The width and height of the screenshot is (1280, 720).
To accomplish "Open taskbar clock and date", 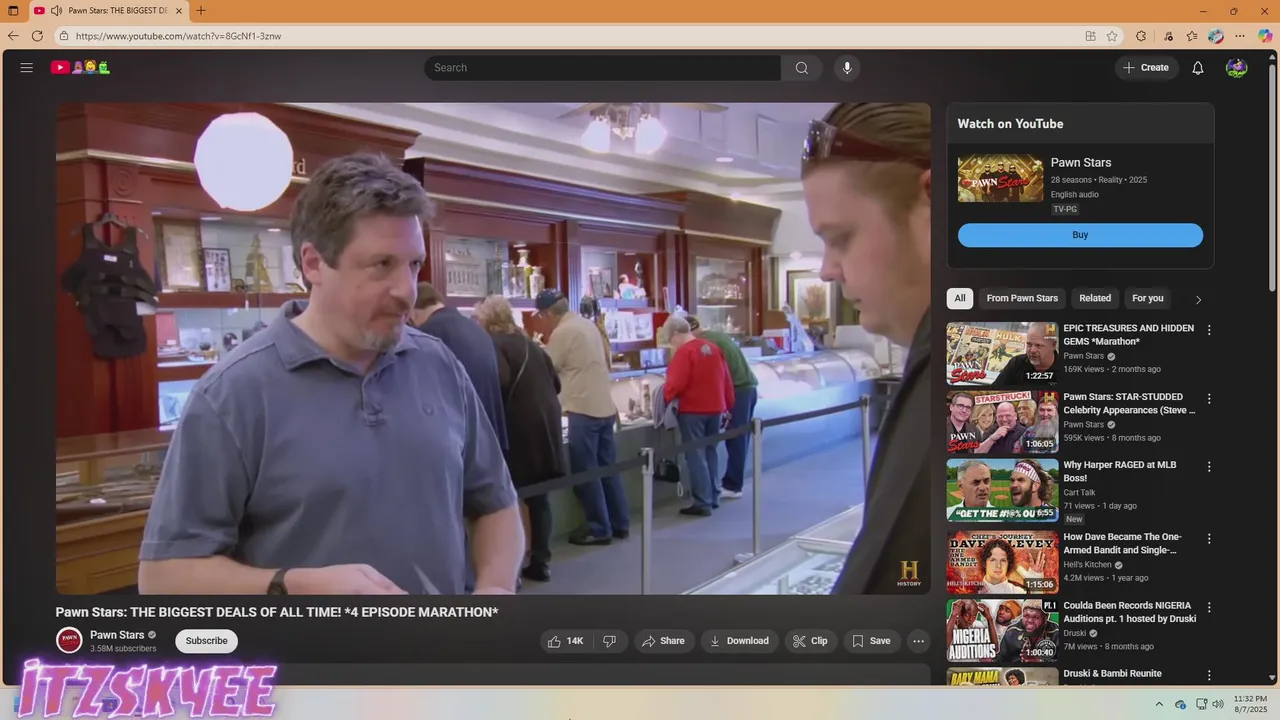I will pos(1250,704).
